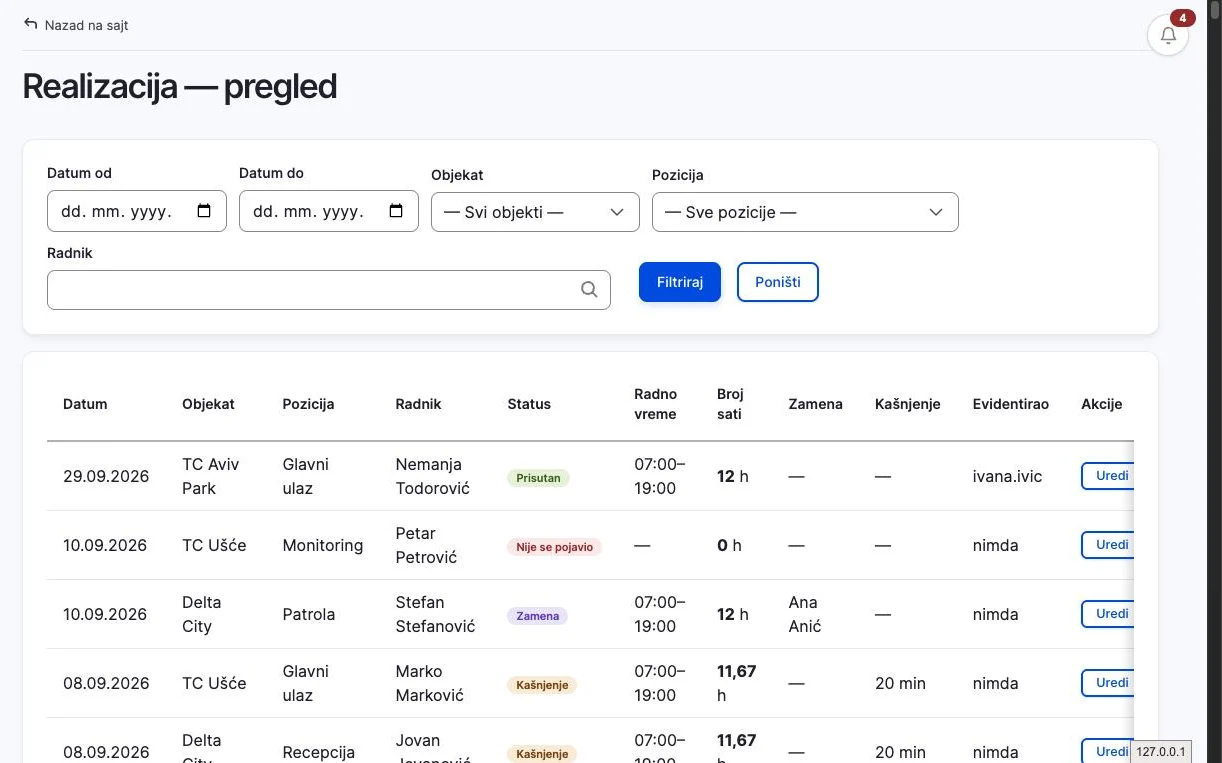Image resolution: width=1222 pixels, height=763 pixels.
Task: Focus the Datum do date field
Action: coord(329,211)
